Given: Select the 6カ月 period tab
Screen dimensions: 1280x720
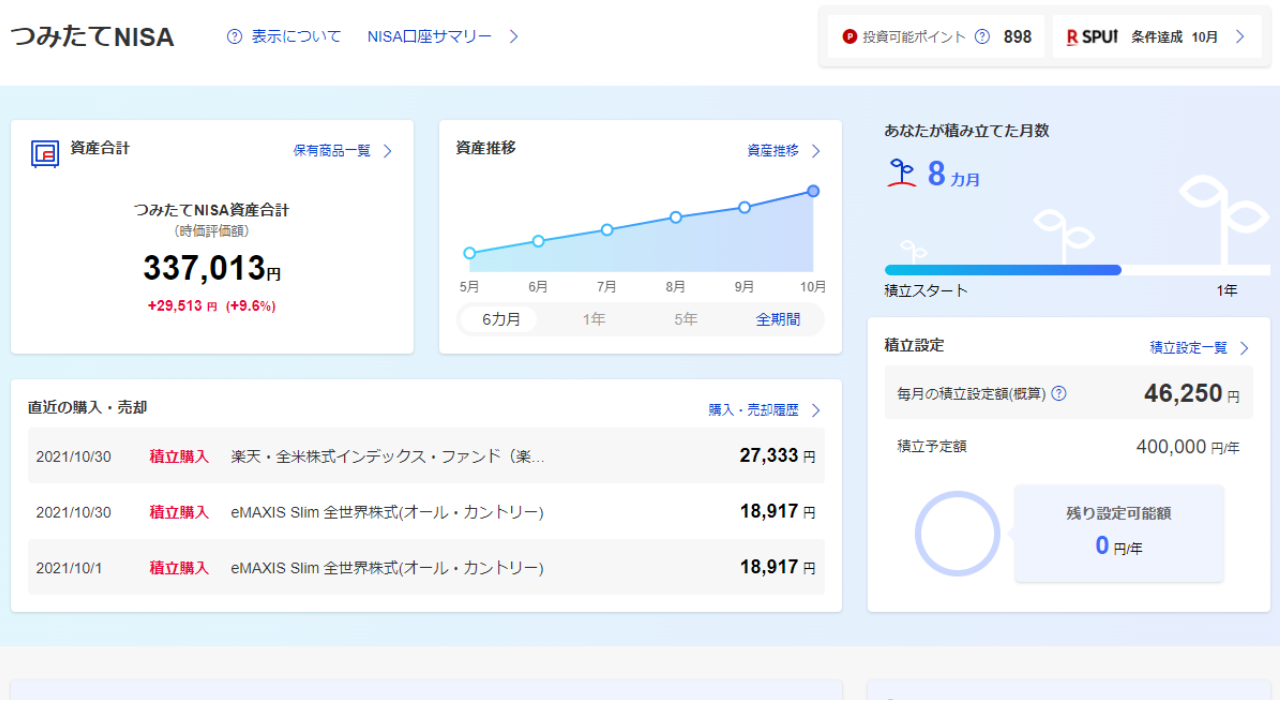Looking at the screenshot, I should pos(501,320).
